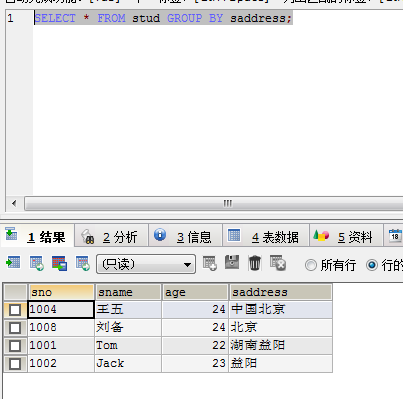Image resolution: width=403 pixels, height=399 pixels.
Task: Sort by the sno column header
Action: [x=61, y=292]
